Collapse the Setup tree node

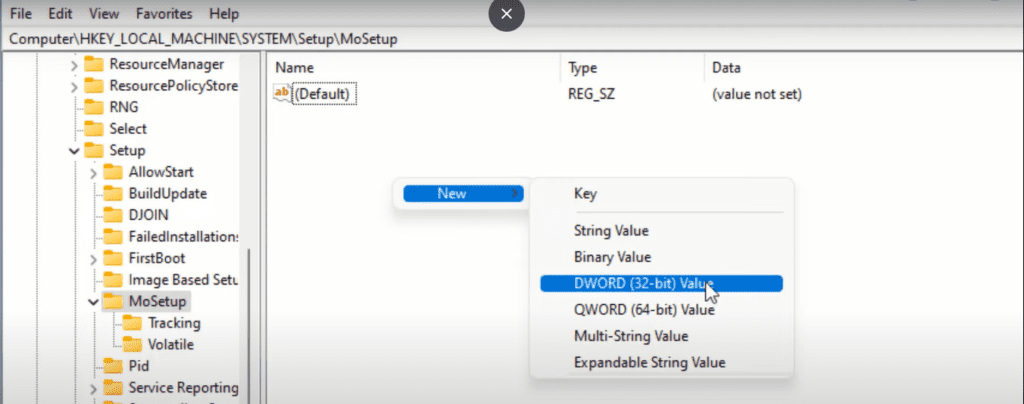click(74, 151)
